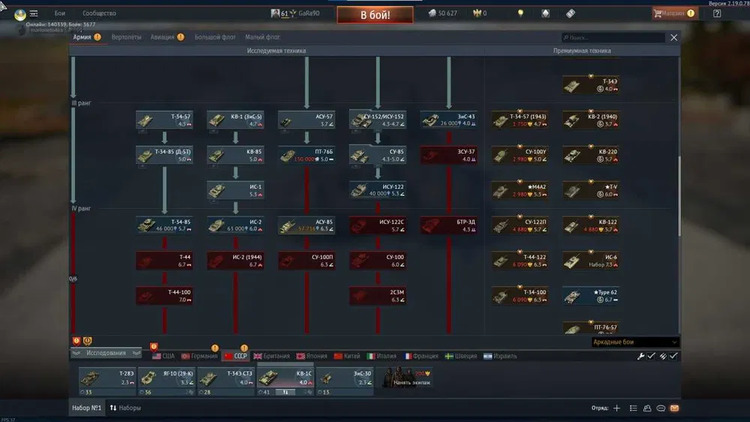The image size is (750, 422).
Task: Select the ПТ-76Б tank card
Action: tap(307, 155)
